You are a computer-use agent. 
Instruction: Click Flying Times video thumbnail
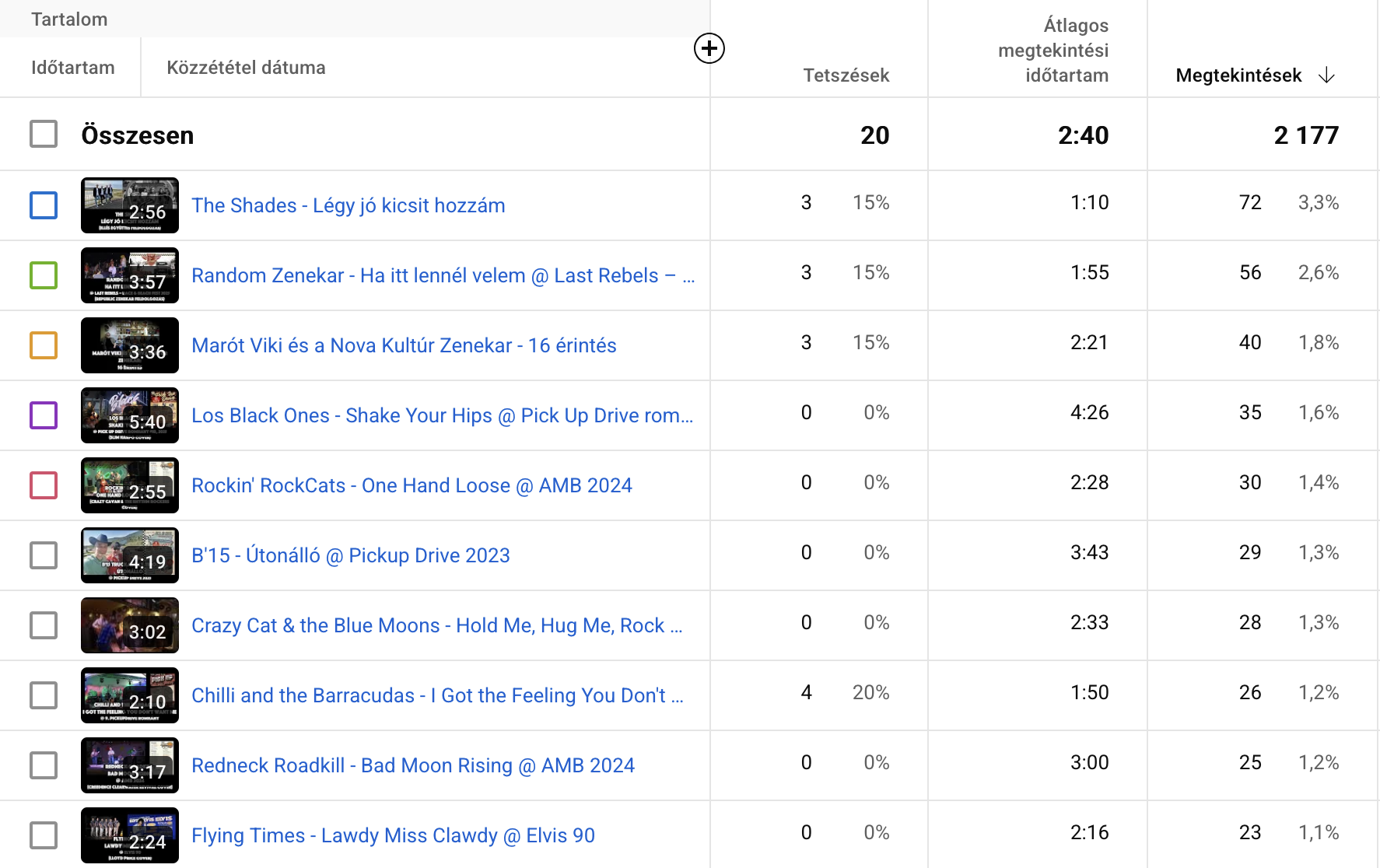tap(129, 835)
